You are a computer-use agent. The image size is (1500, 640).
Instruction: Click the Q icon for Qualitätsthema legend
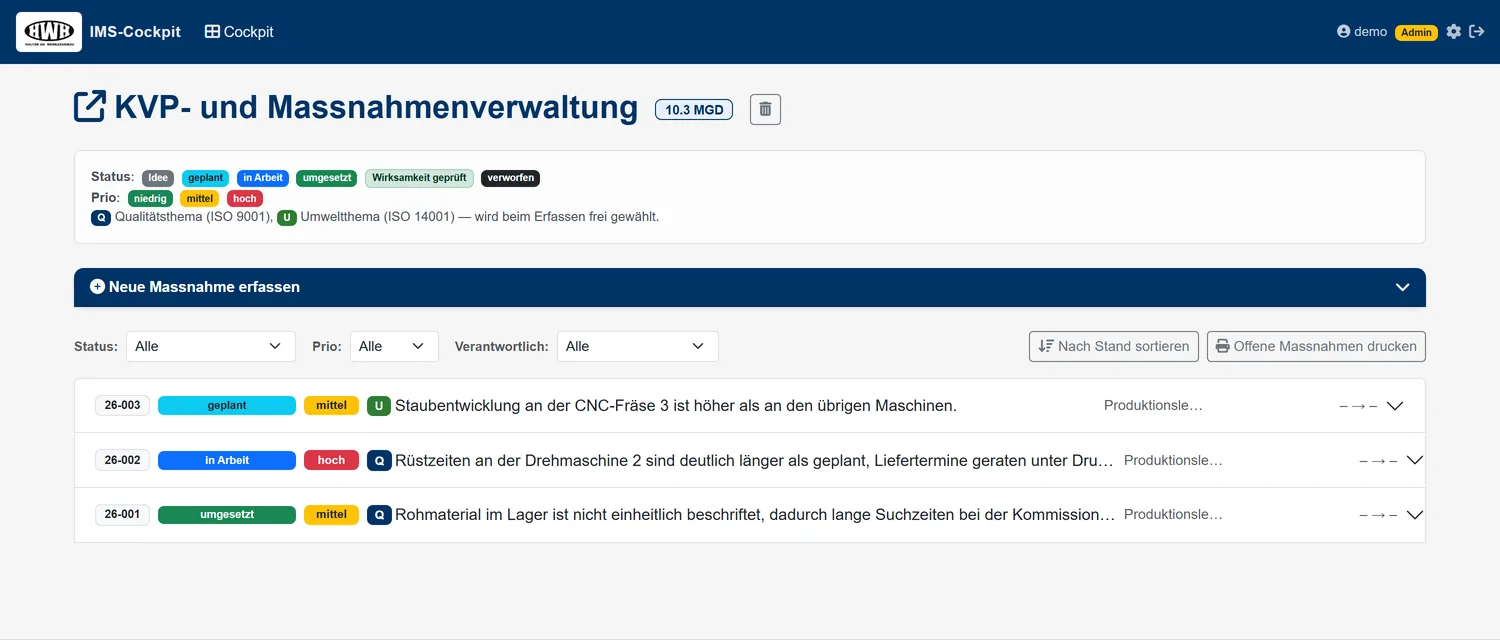[101, 217]
